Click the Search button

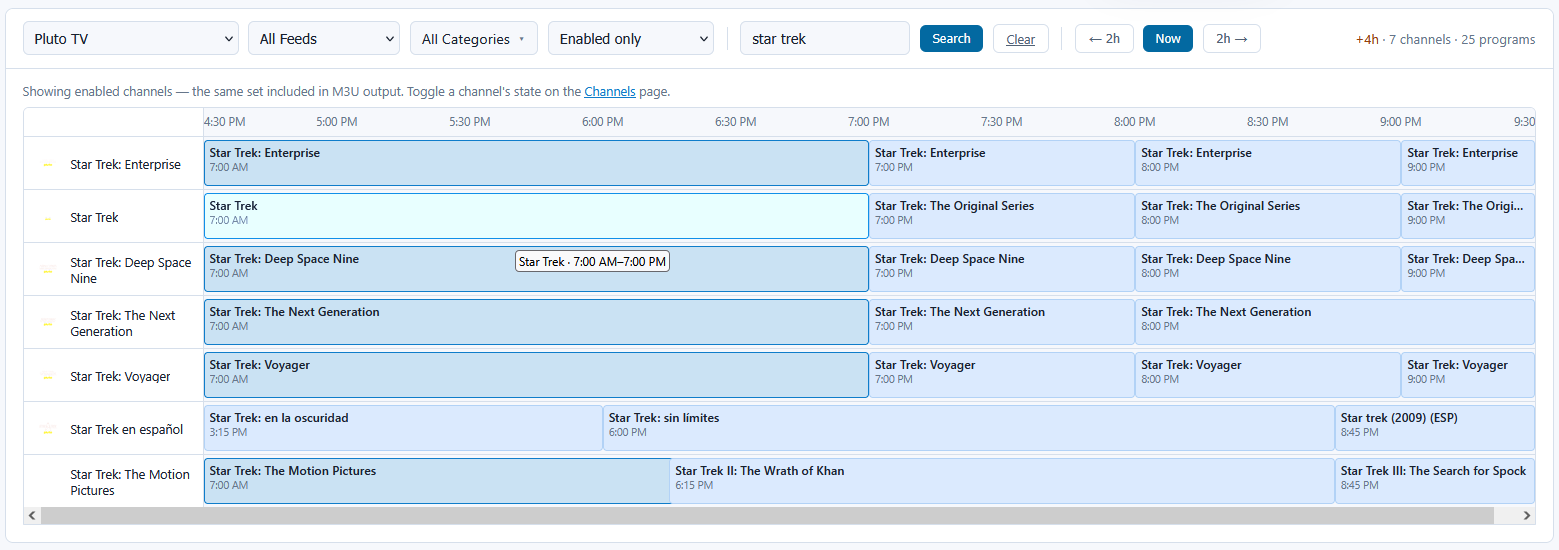[x=951, y=38]
